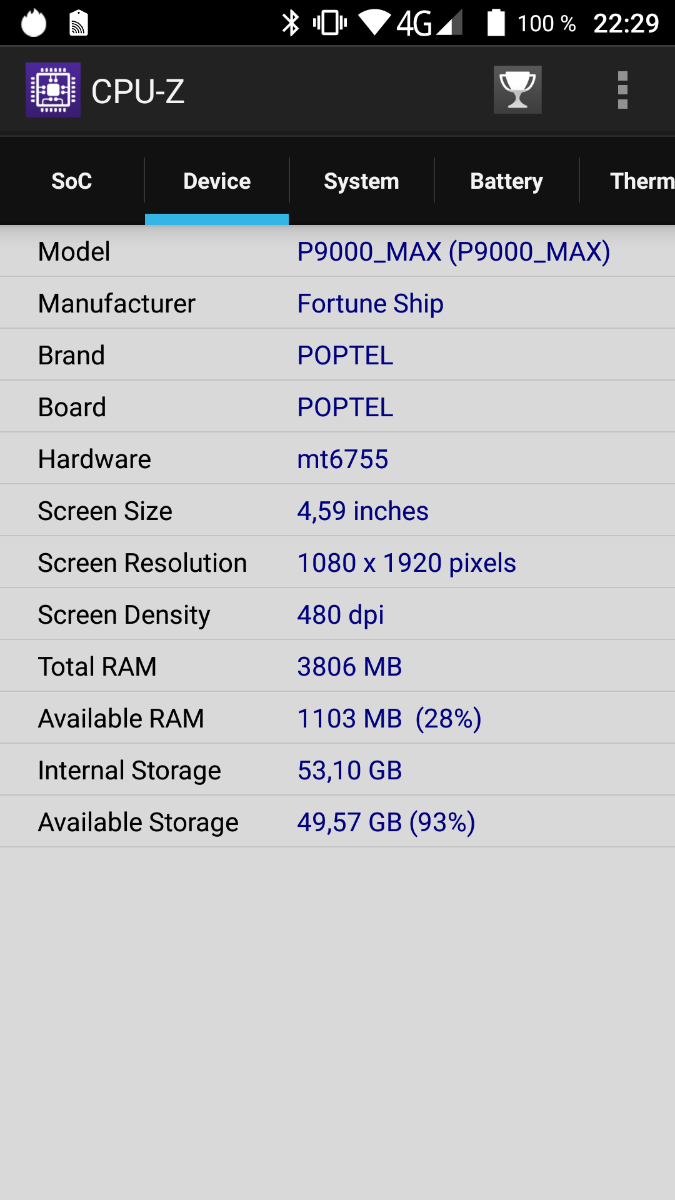Select the Device tab

[217, 181]
